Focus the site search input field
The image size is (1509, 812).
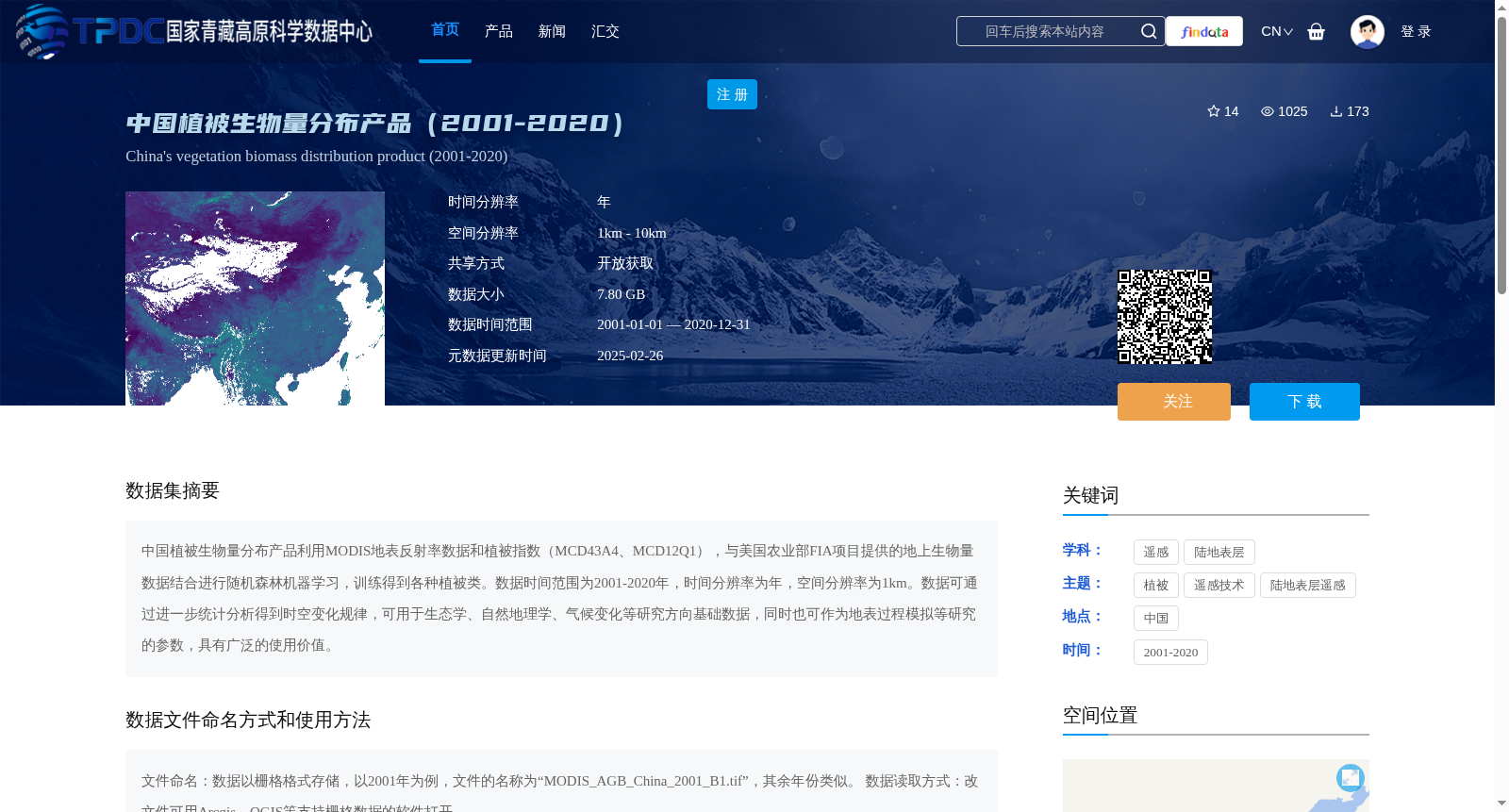pyautogui.click(x=1045, y=31)
